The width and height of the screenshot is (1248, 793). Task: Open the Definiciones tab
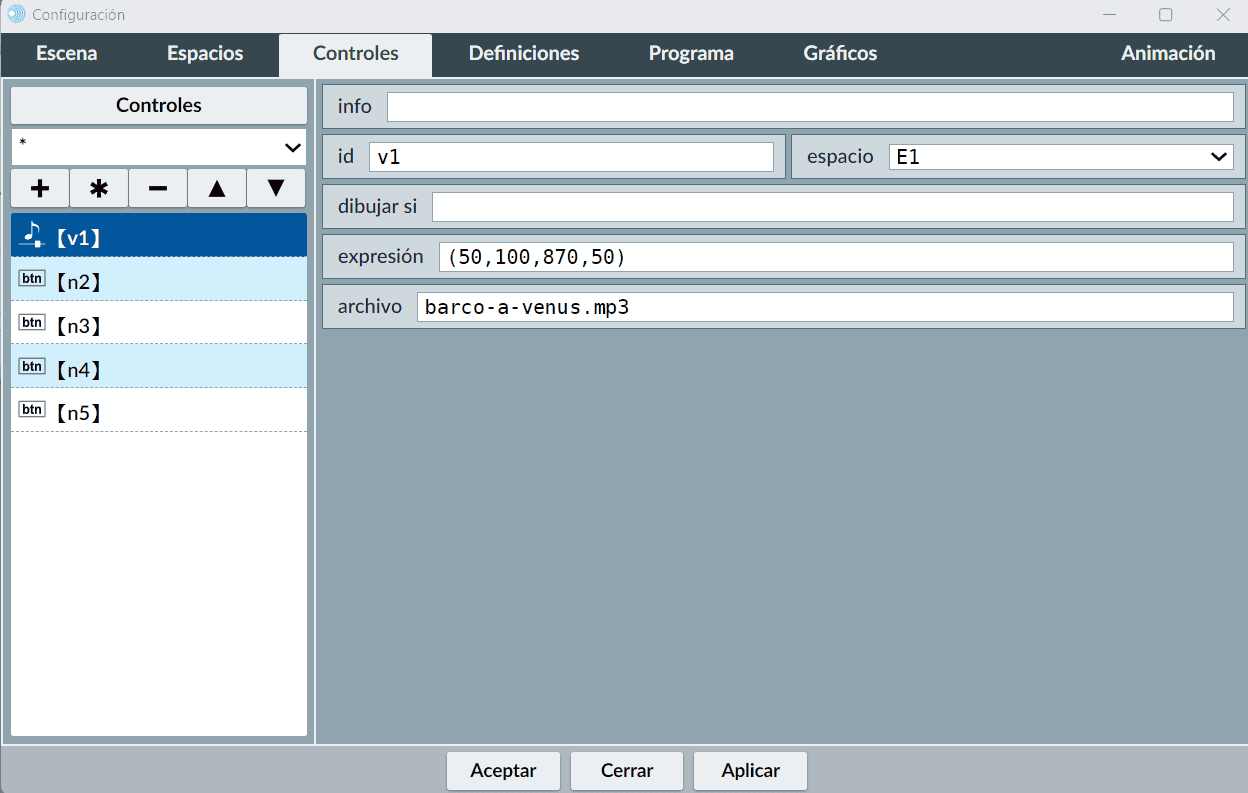pyautogui.click(x=524, y=54)
